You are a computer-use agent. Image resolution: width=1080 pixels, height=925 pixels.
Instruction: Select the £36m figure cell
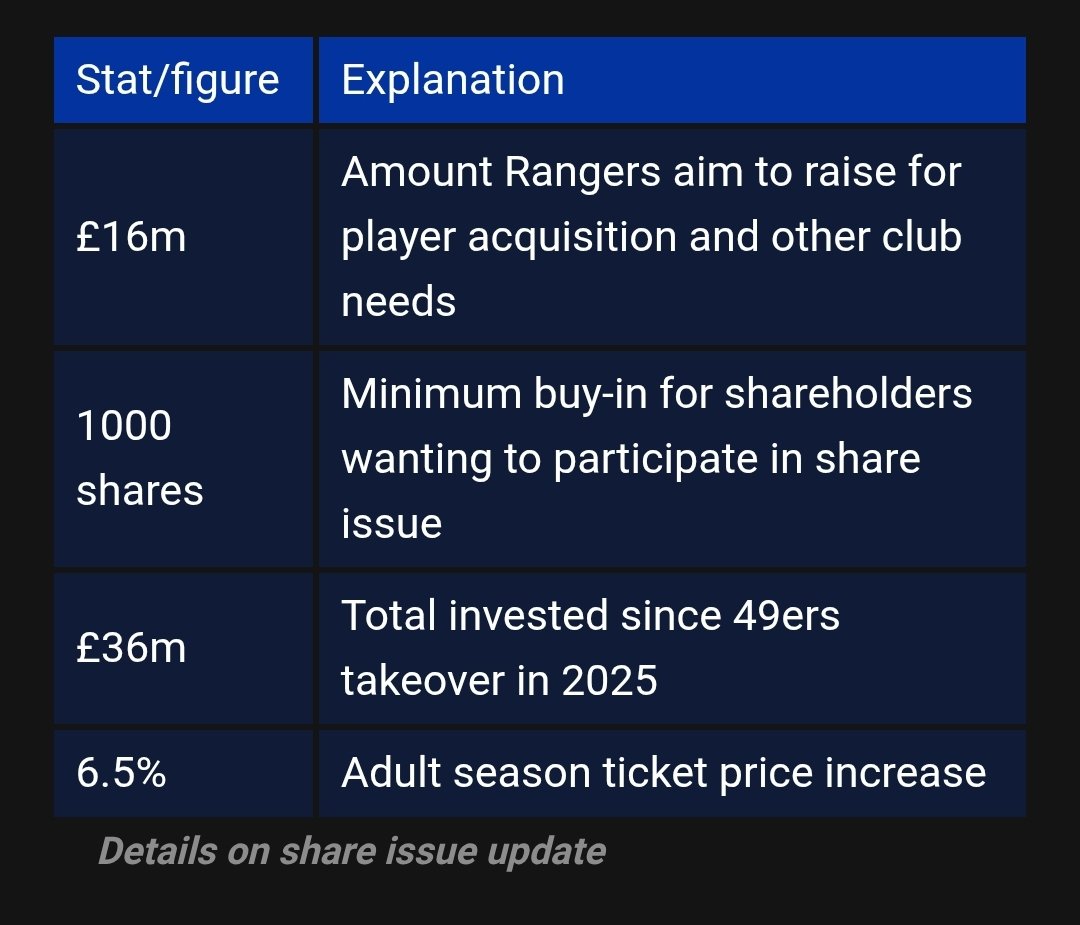tap(131, 648)
